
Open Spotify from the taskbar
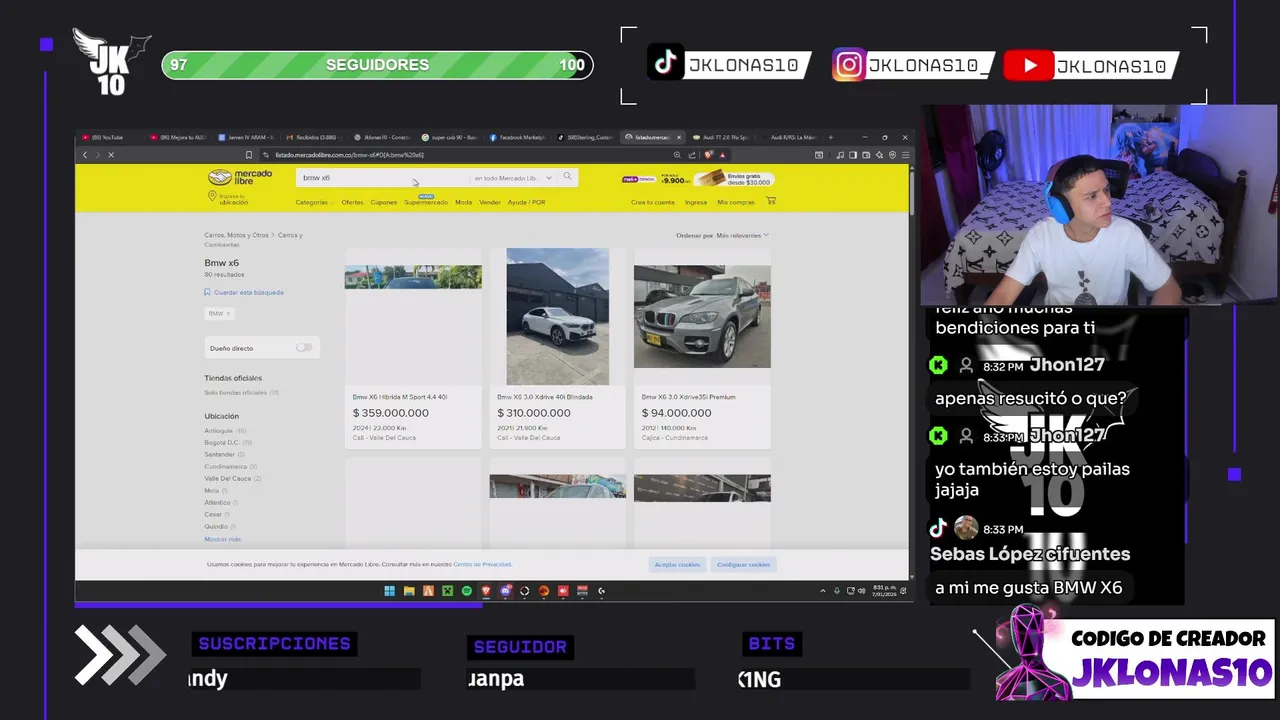pyautogui.click(x=466, y=591)
